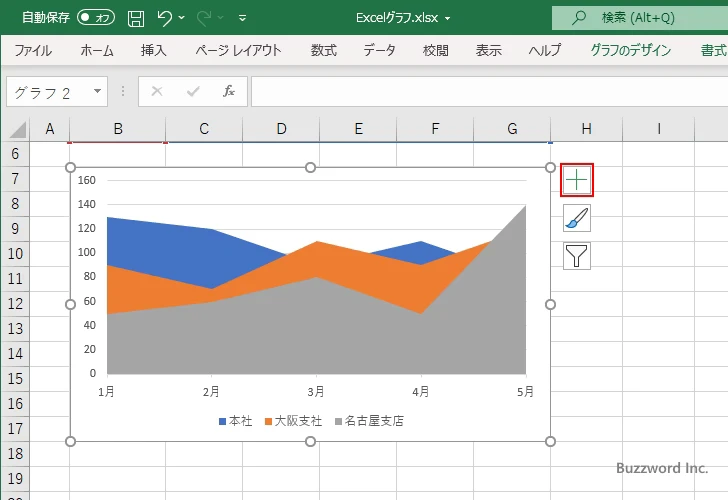Select column H header
This screenshot has width=728, height=500.
(x=586, y=129)
